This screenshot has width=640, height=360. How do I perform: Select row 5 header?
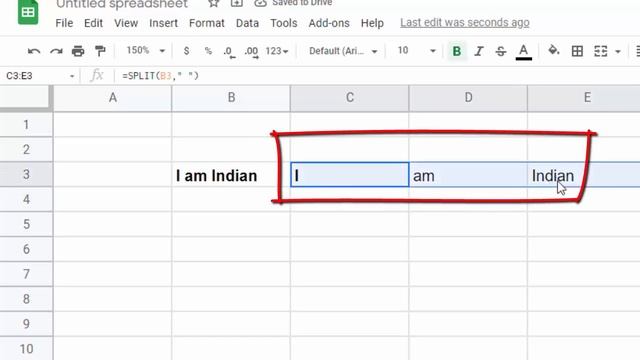[27, 224]
